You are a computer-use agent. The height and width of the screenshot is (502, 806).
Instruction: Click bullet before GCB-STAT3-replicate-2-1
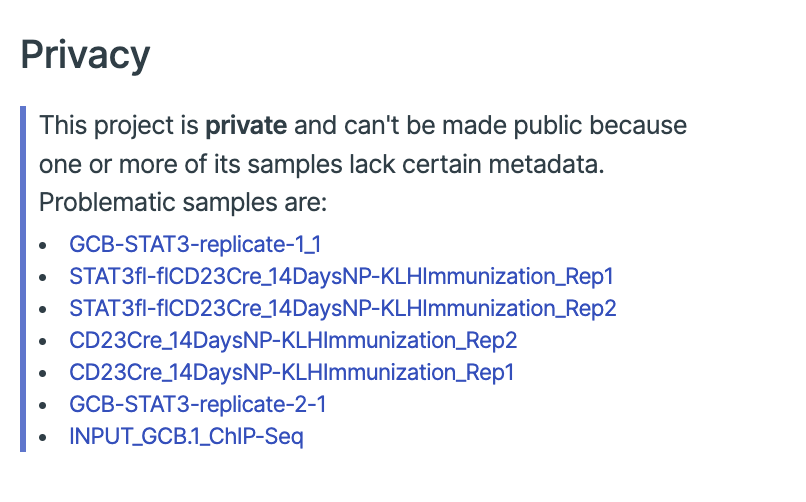click(41, 405)
